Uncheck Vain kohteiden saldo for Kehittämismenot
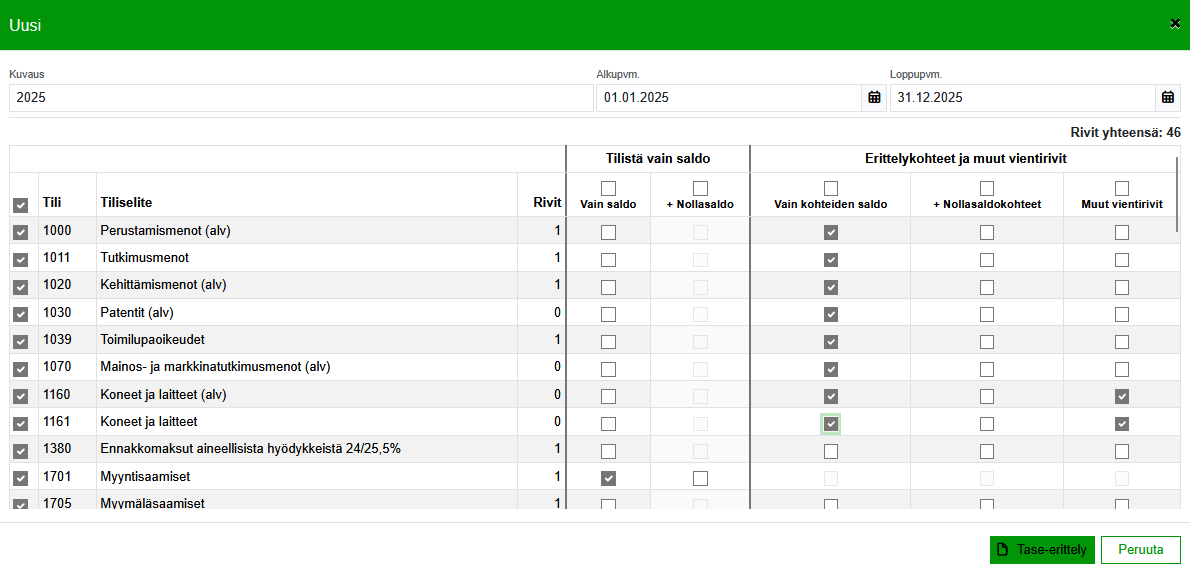The image size is (1190, 574). point(831,287)
